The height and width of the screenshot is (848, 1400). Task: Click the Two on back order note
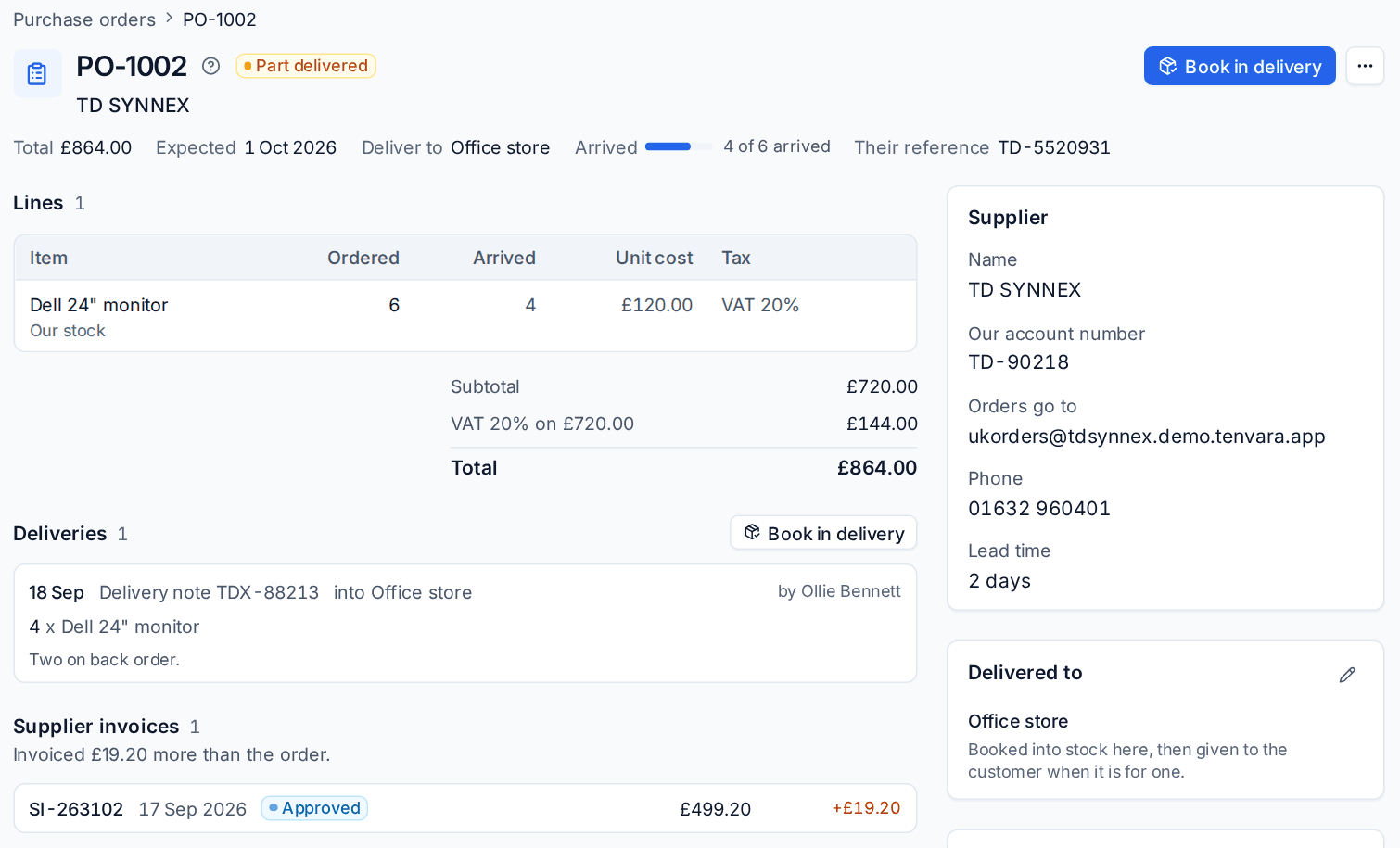click(104, 659)
